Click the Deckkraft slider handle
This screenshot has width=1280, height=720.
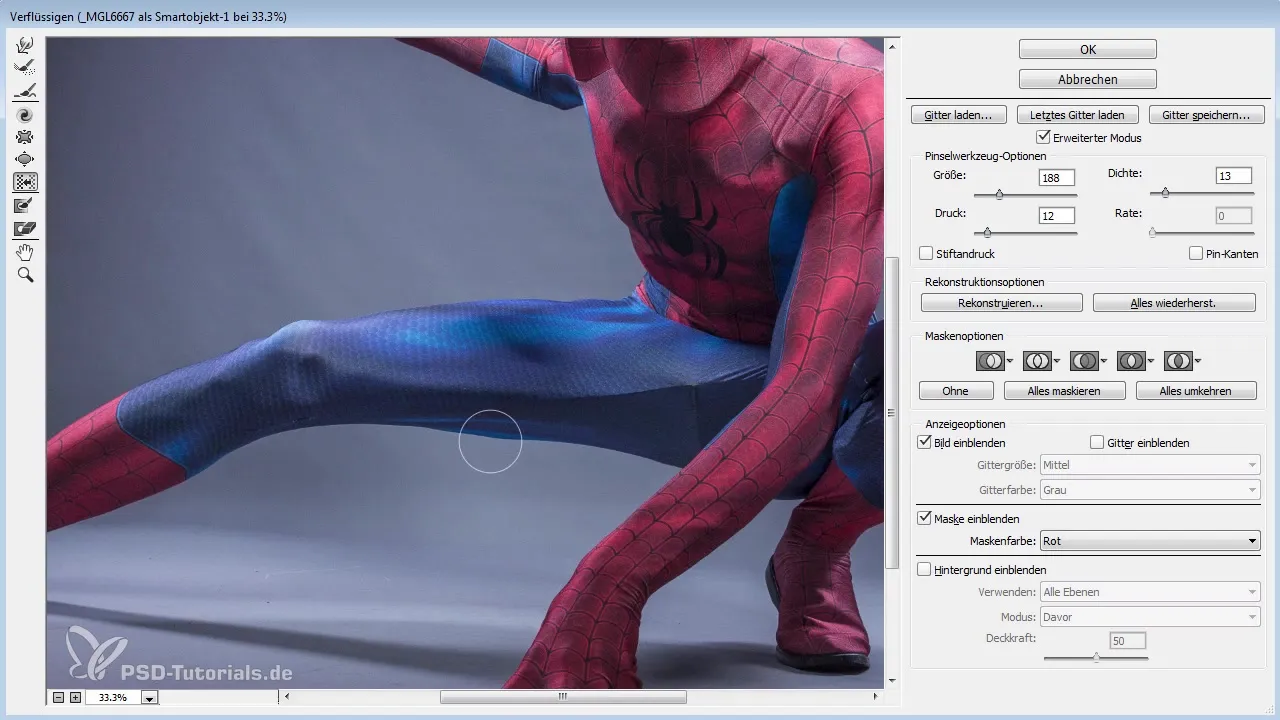tap(1096, 657)
